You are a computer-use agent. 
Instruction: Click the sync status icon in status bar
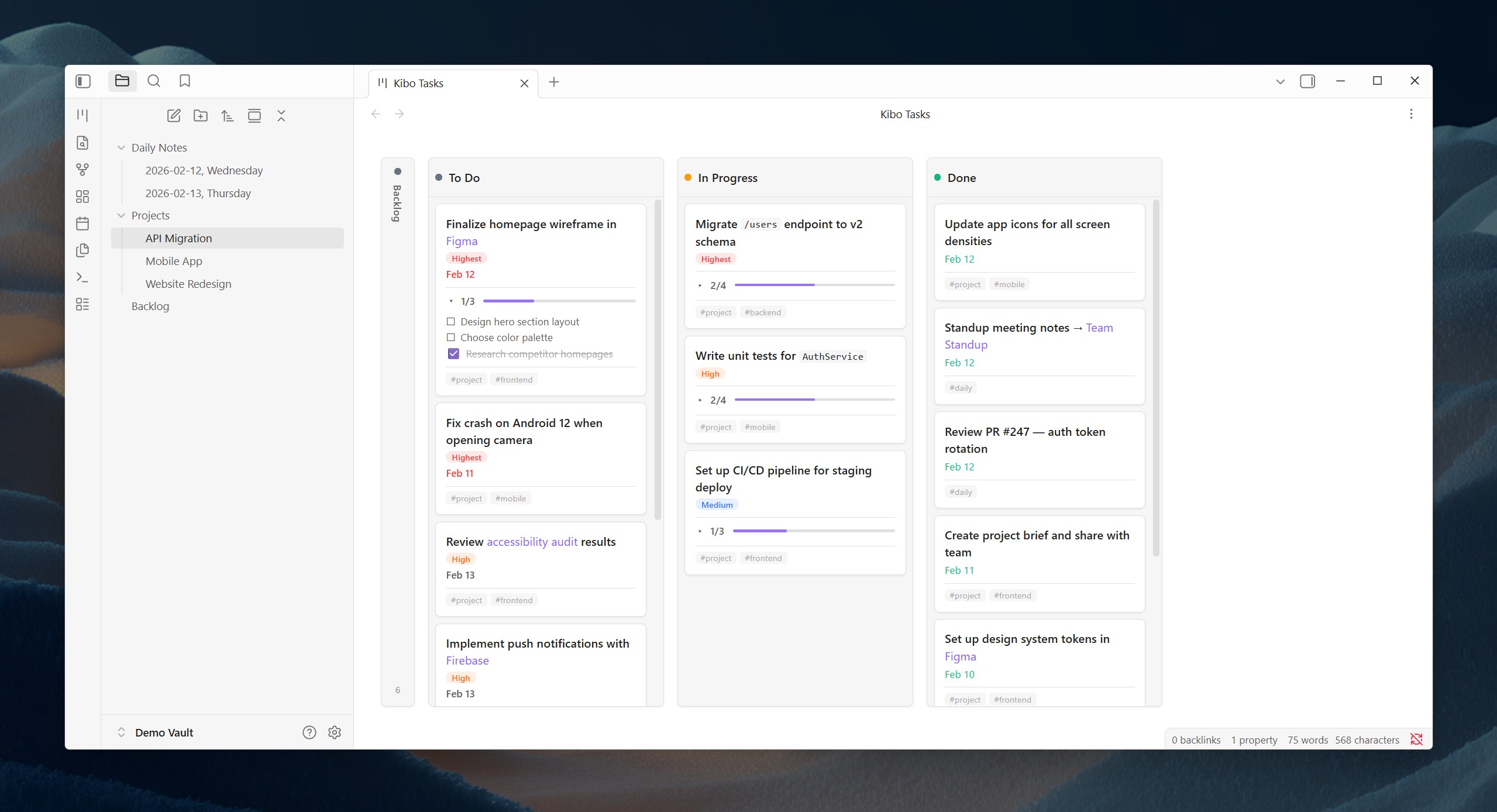pos(1416,739)
